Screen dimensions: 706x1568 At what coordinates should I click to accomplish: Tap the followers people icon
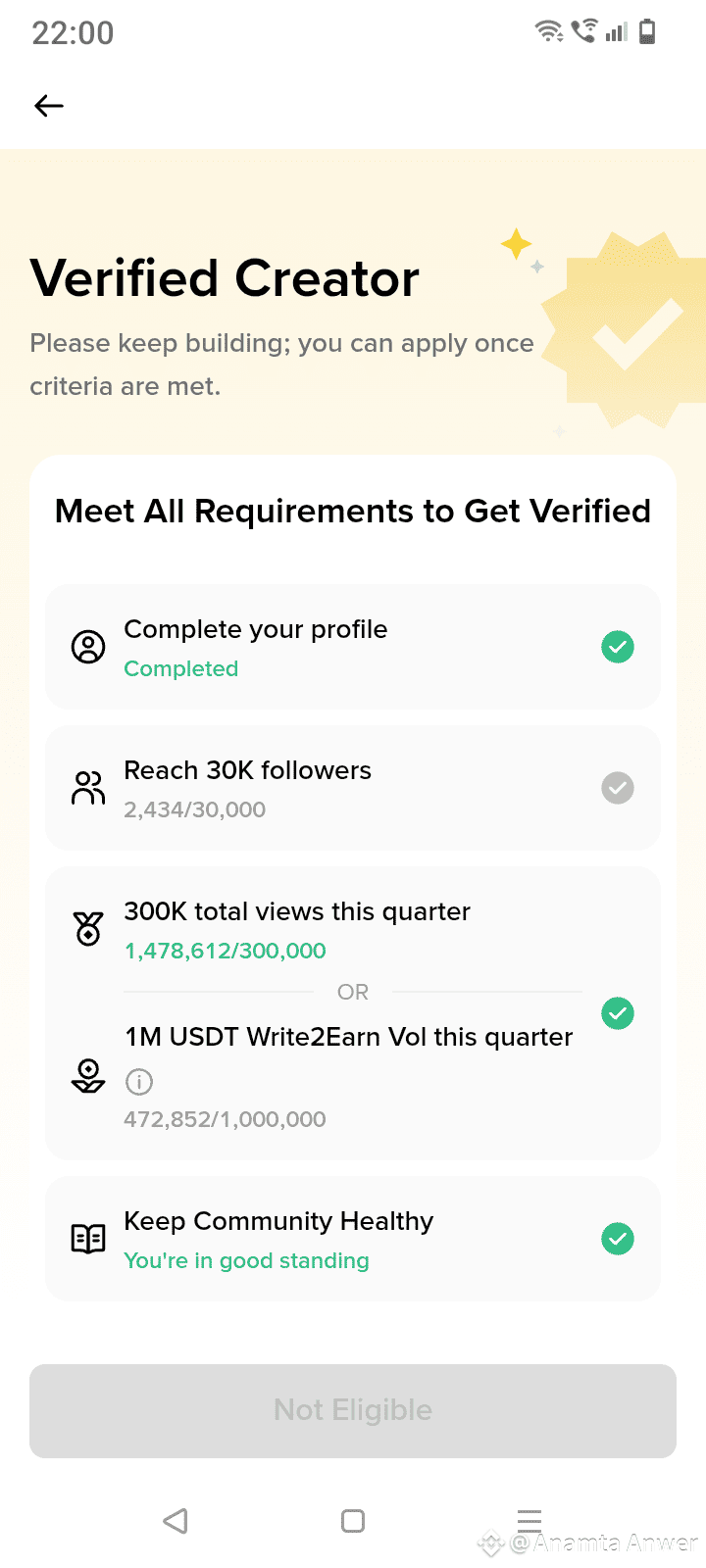coord(88,788)
